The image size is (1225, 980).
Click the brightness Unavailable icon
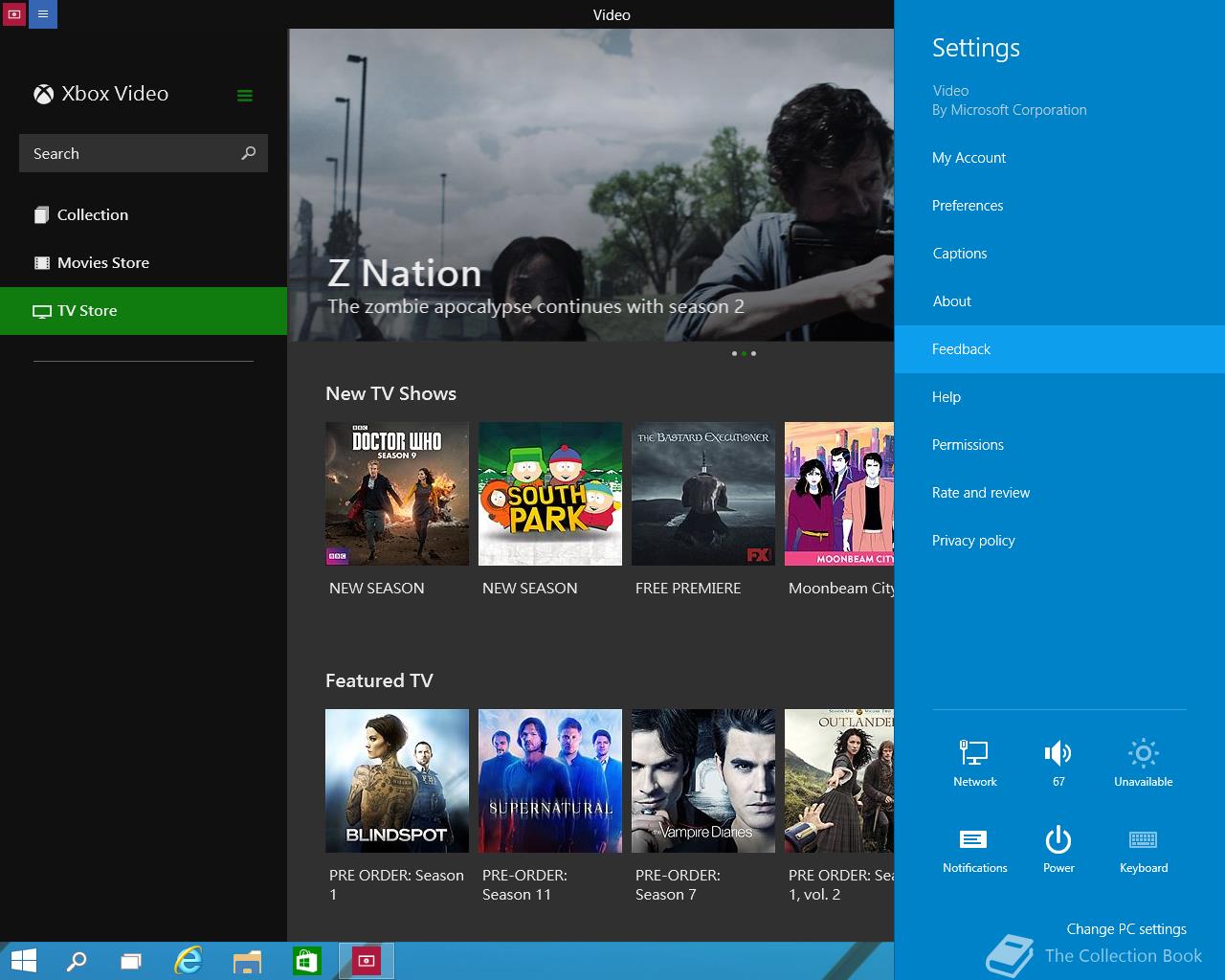tap(1143, 753)
